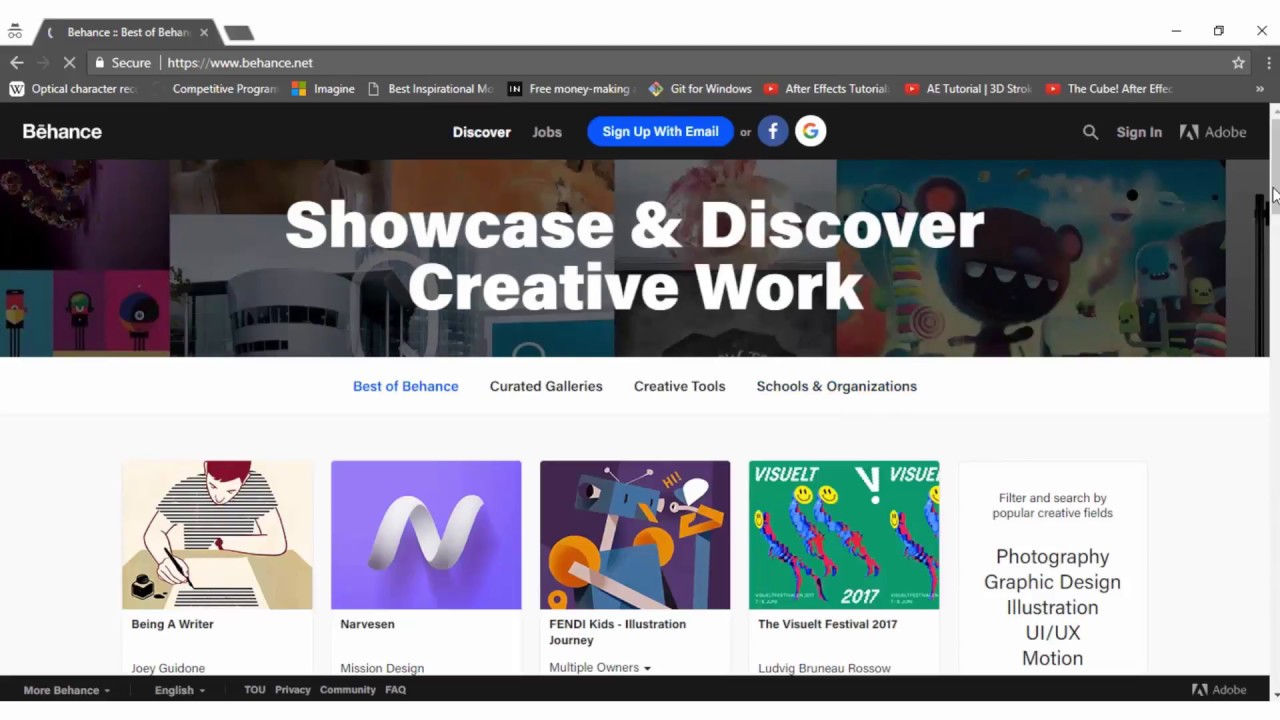Sign up with Google icon
Viewport: 1280px width, 720px height.
(811, 131)
